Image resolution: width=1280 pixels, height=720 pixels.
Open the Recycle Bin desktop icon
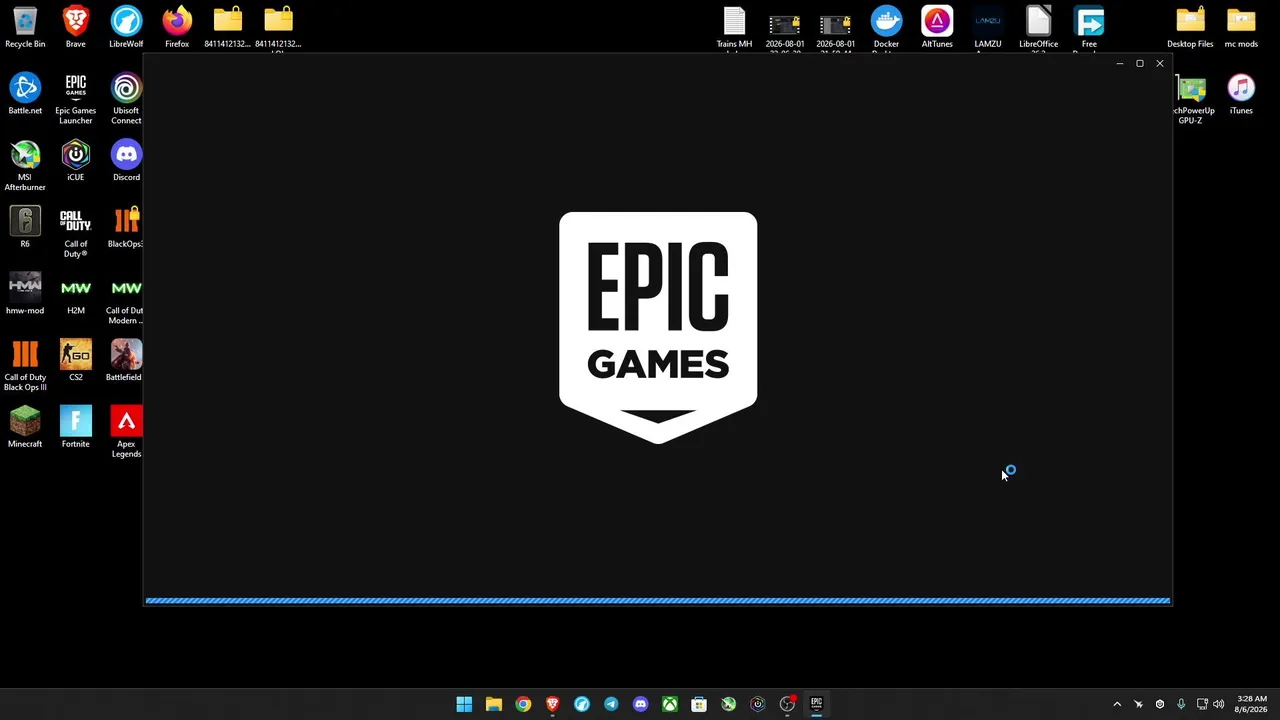click(x=25, y=27)
